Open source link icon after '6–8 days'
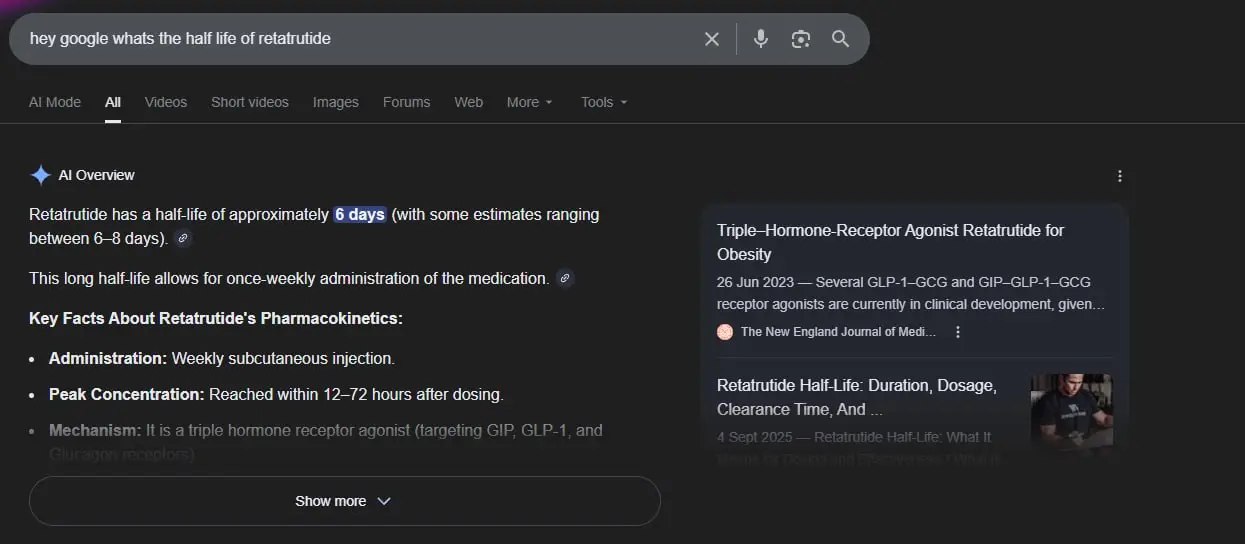 pyautogui.click(x=182, y=238)
